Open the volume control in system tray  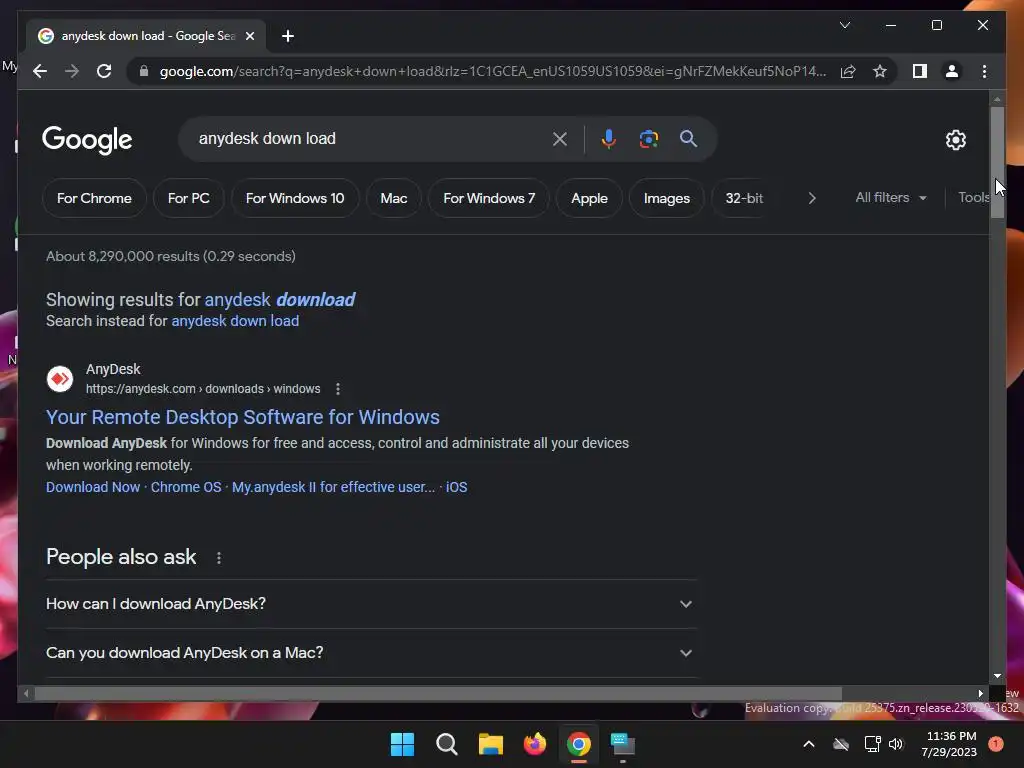pyautogui.click(x=896, y=744)
